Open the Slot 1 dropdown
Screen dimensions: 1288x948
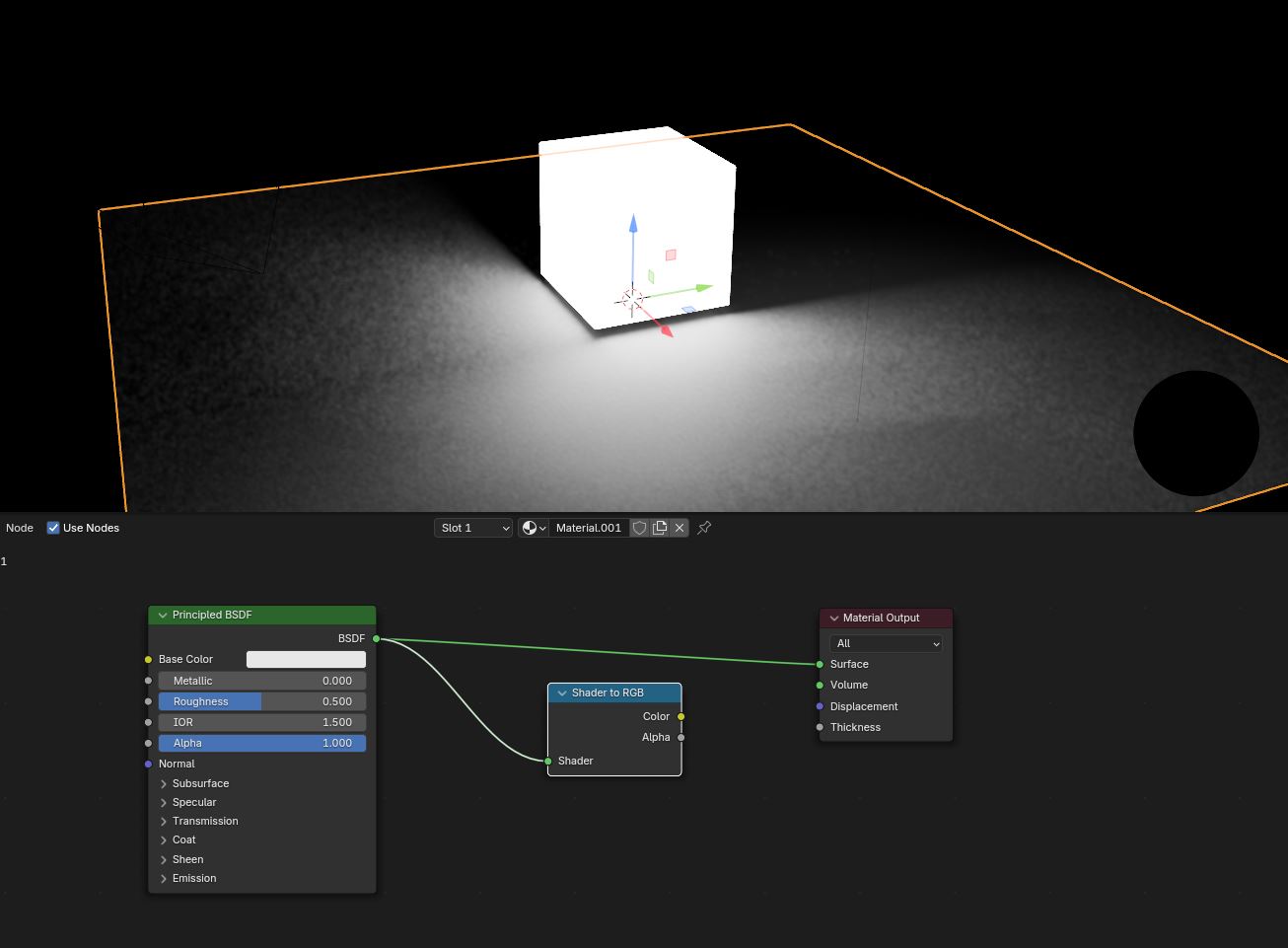point(473,528)
